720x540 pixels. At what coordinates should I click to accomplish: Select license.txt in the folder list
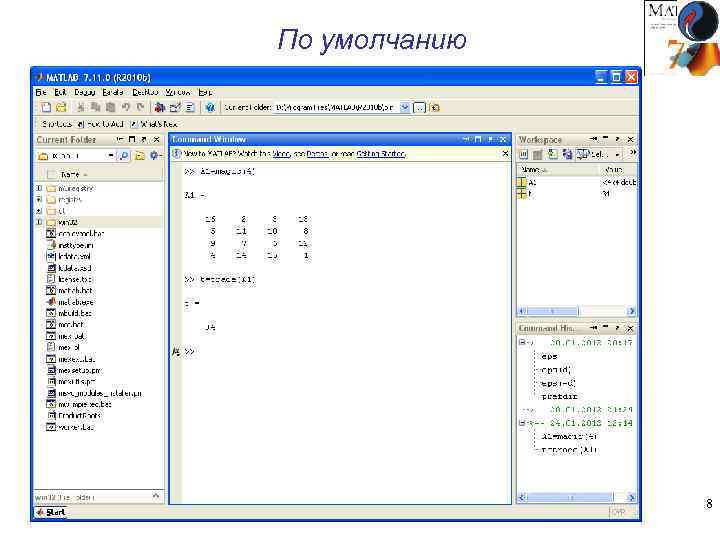point(69,279)
